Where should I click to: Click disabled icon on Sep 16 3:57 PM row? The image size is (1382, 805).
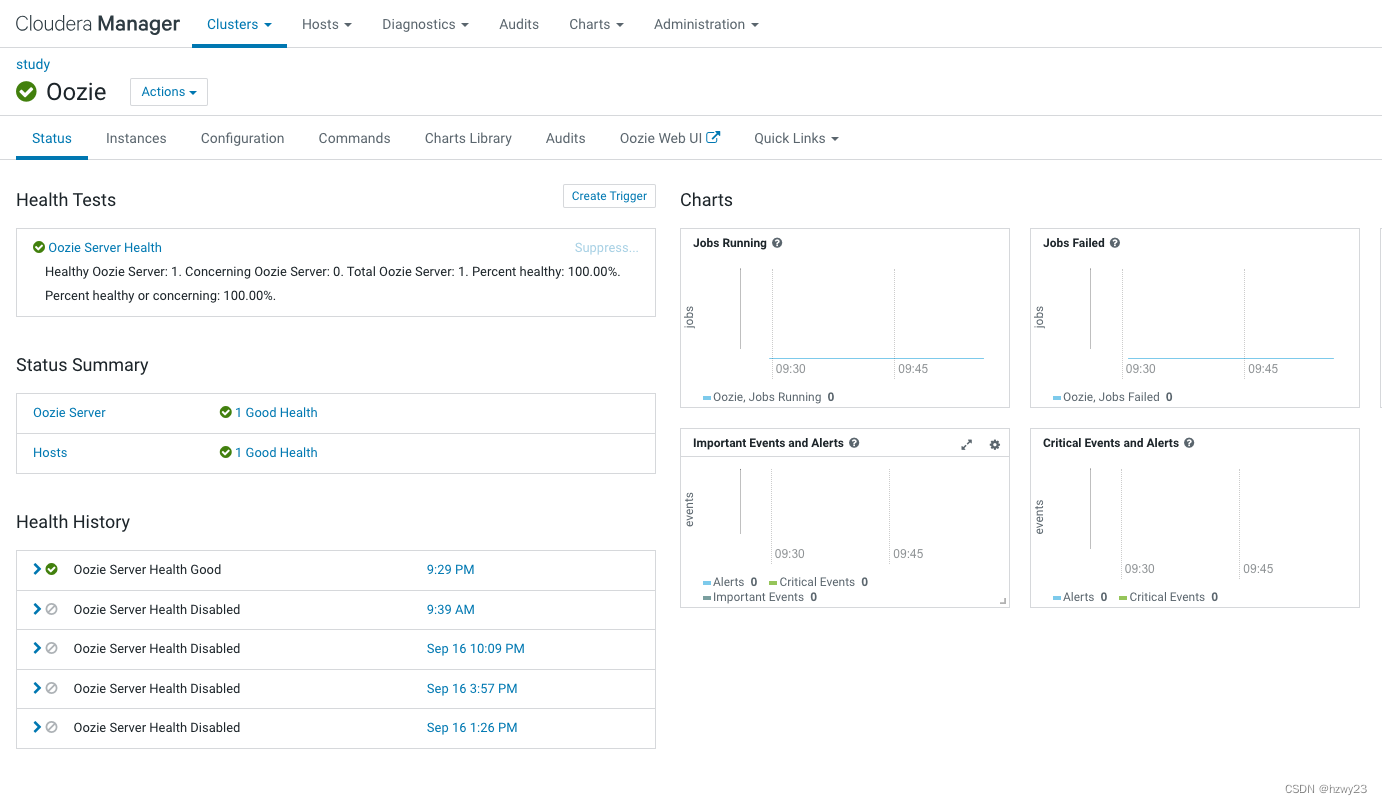52,688
